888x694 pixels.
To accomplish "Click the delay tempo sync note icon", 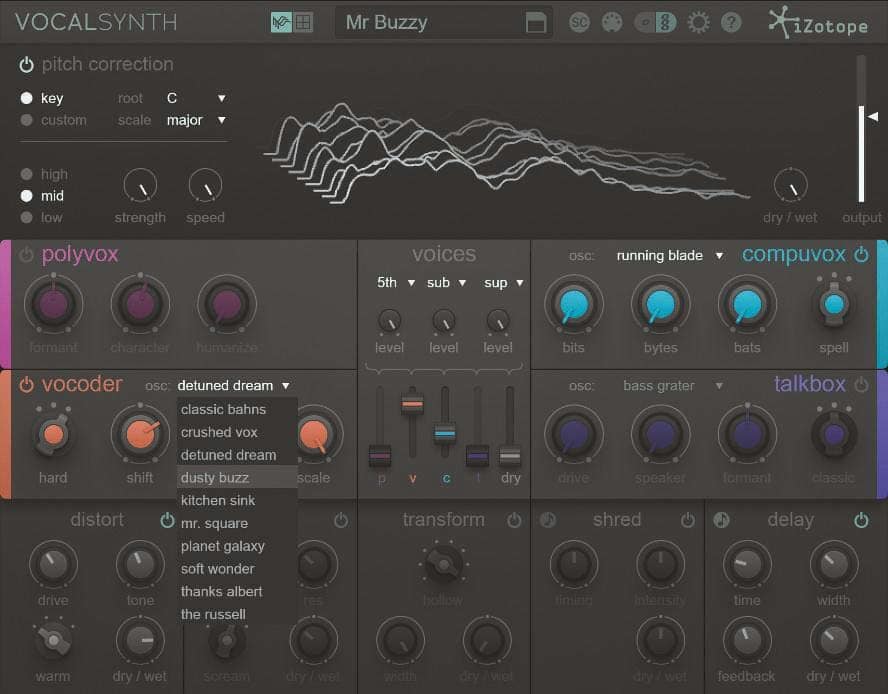I will click(721, 520).
